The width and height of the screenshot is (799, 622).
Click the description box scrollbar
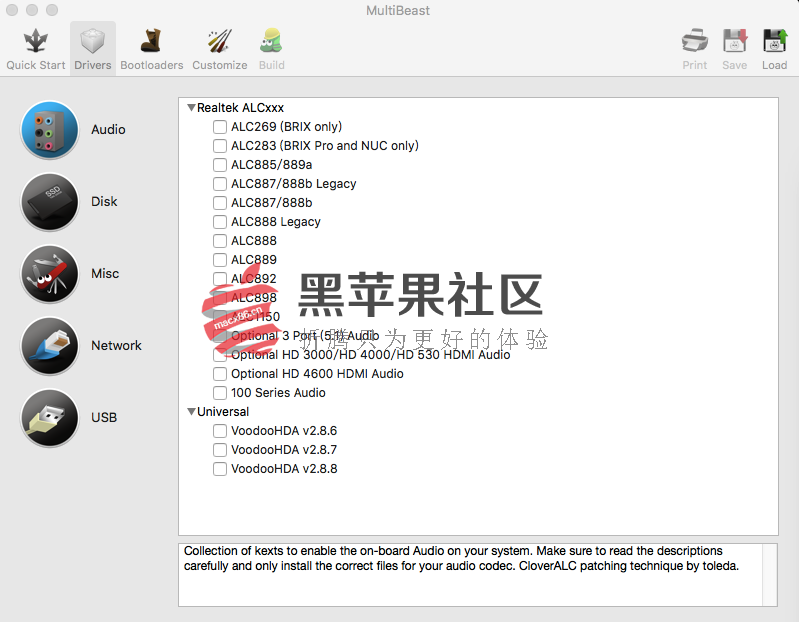coord(769,575)
